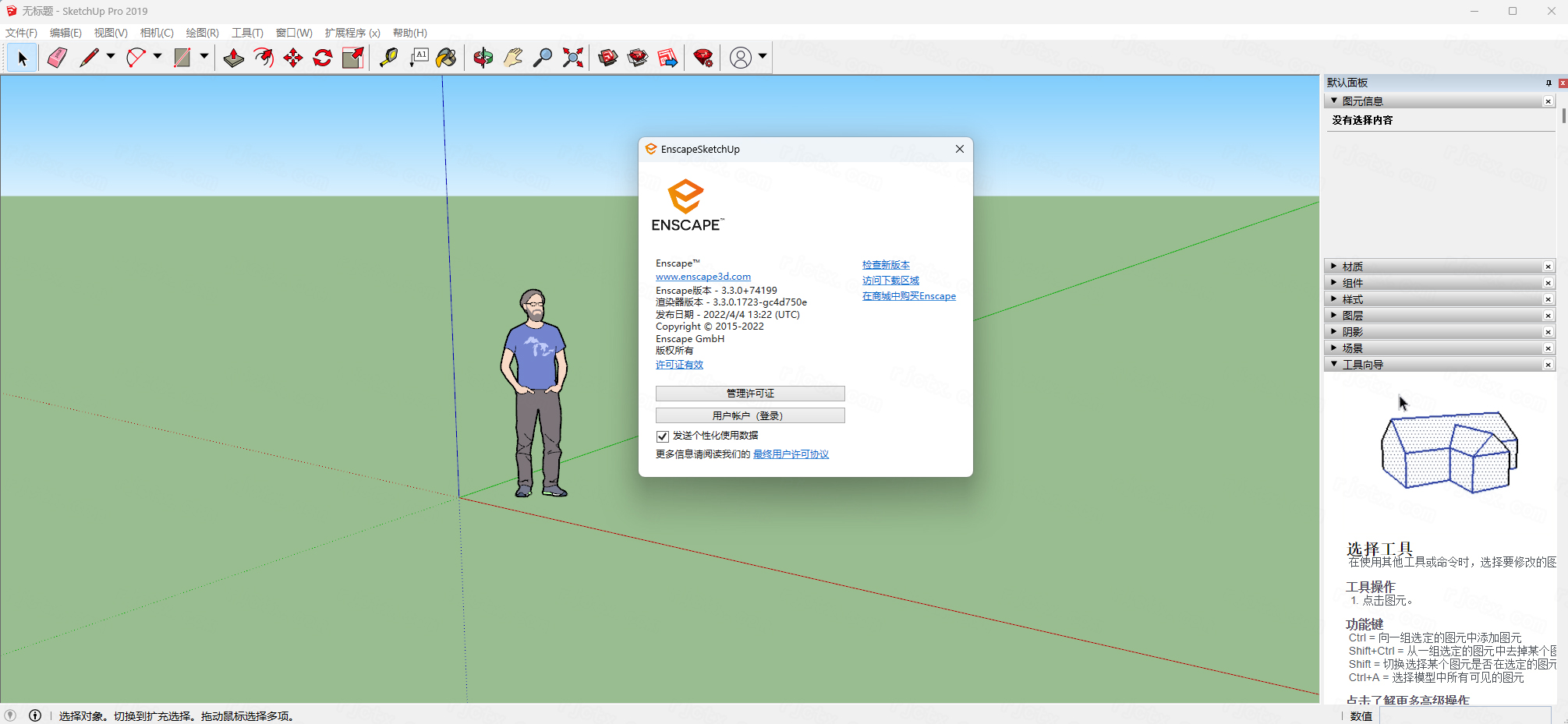
Task: Select the Scale tool
Action: pyautogui.click(x=353, y=58)
